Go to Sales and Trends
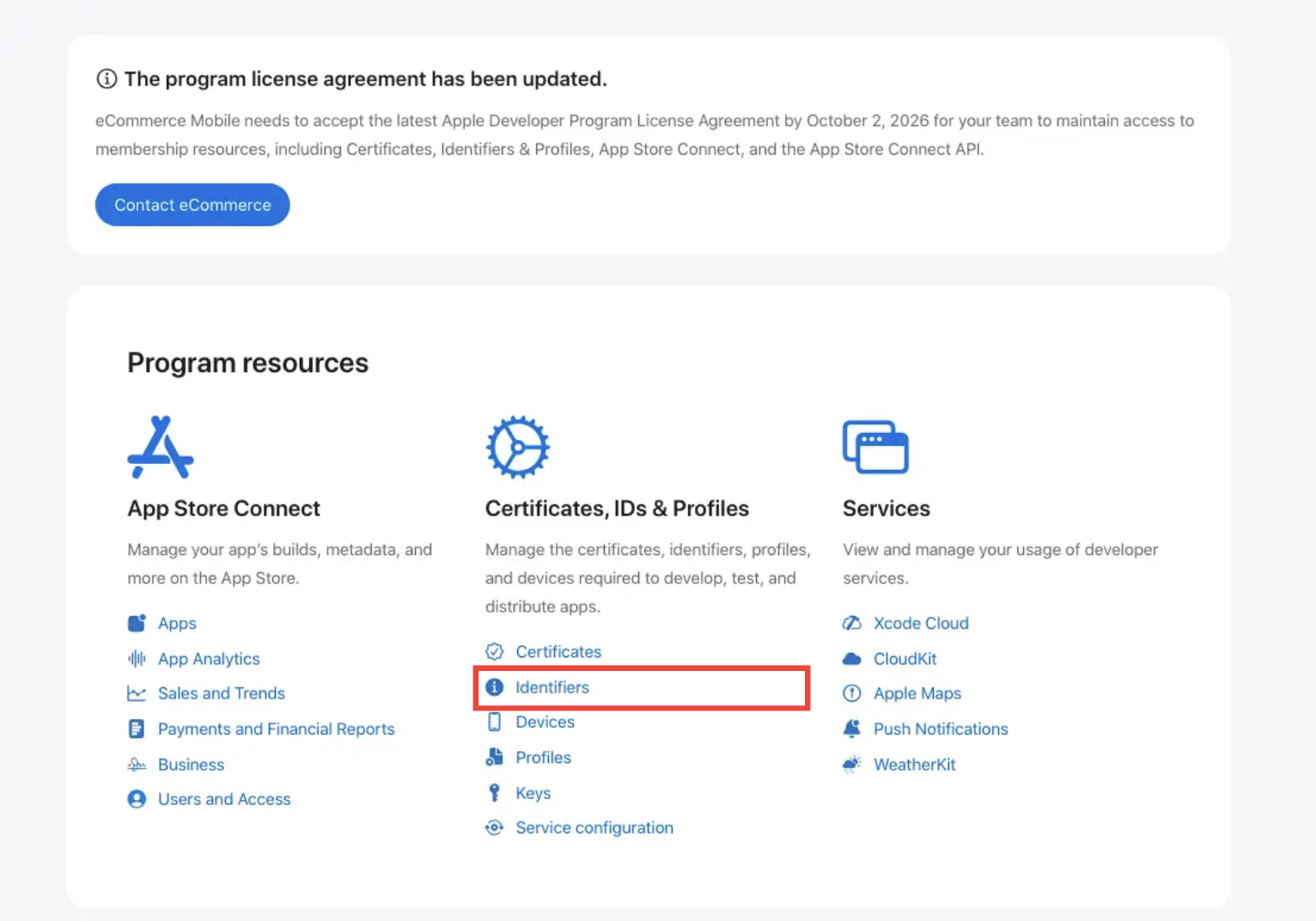1316x921 pixels. coord(222,693)
